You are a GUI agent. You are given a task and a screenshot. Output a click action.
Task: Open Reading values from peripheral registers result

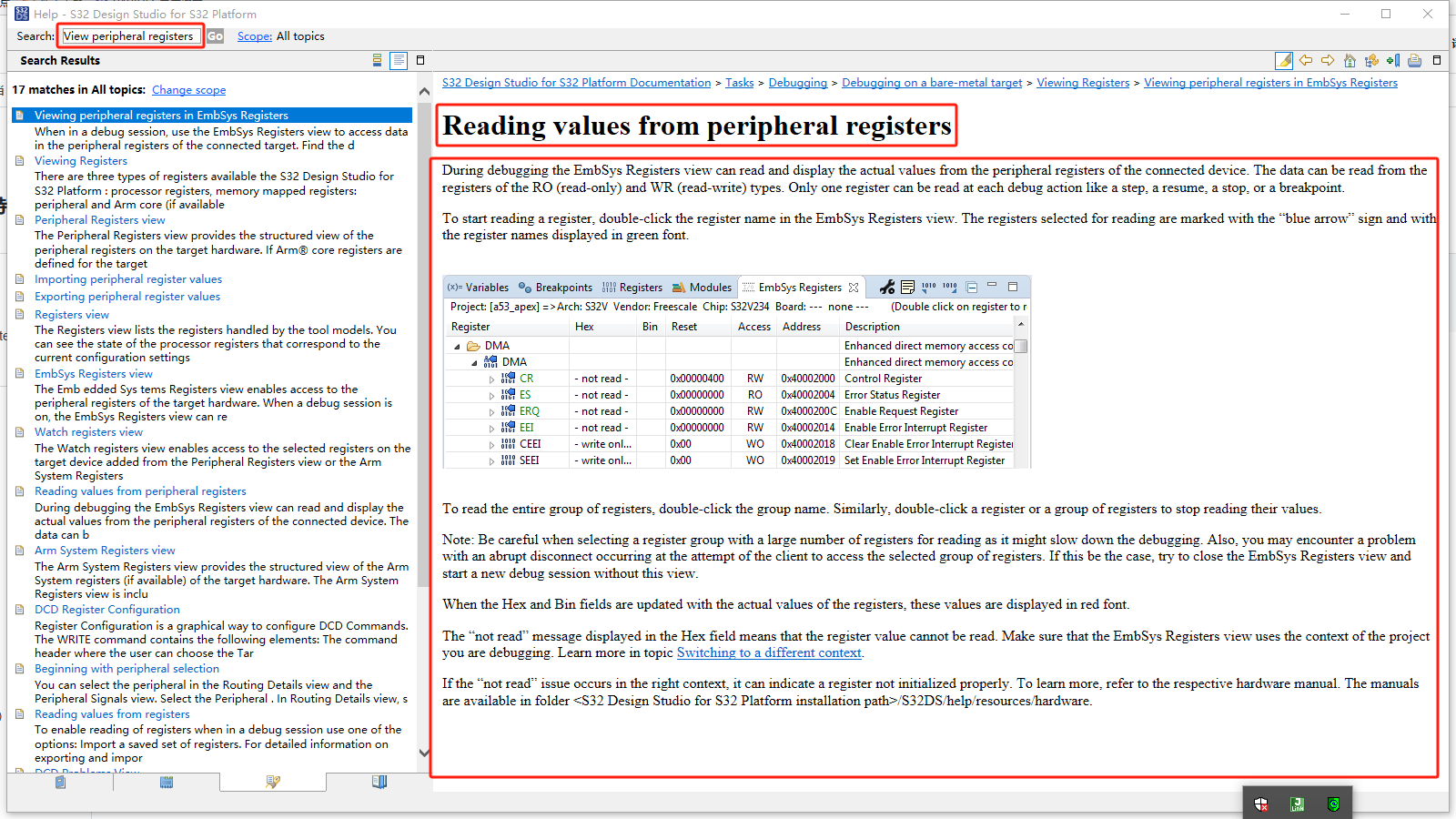pos(140,491)
